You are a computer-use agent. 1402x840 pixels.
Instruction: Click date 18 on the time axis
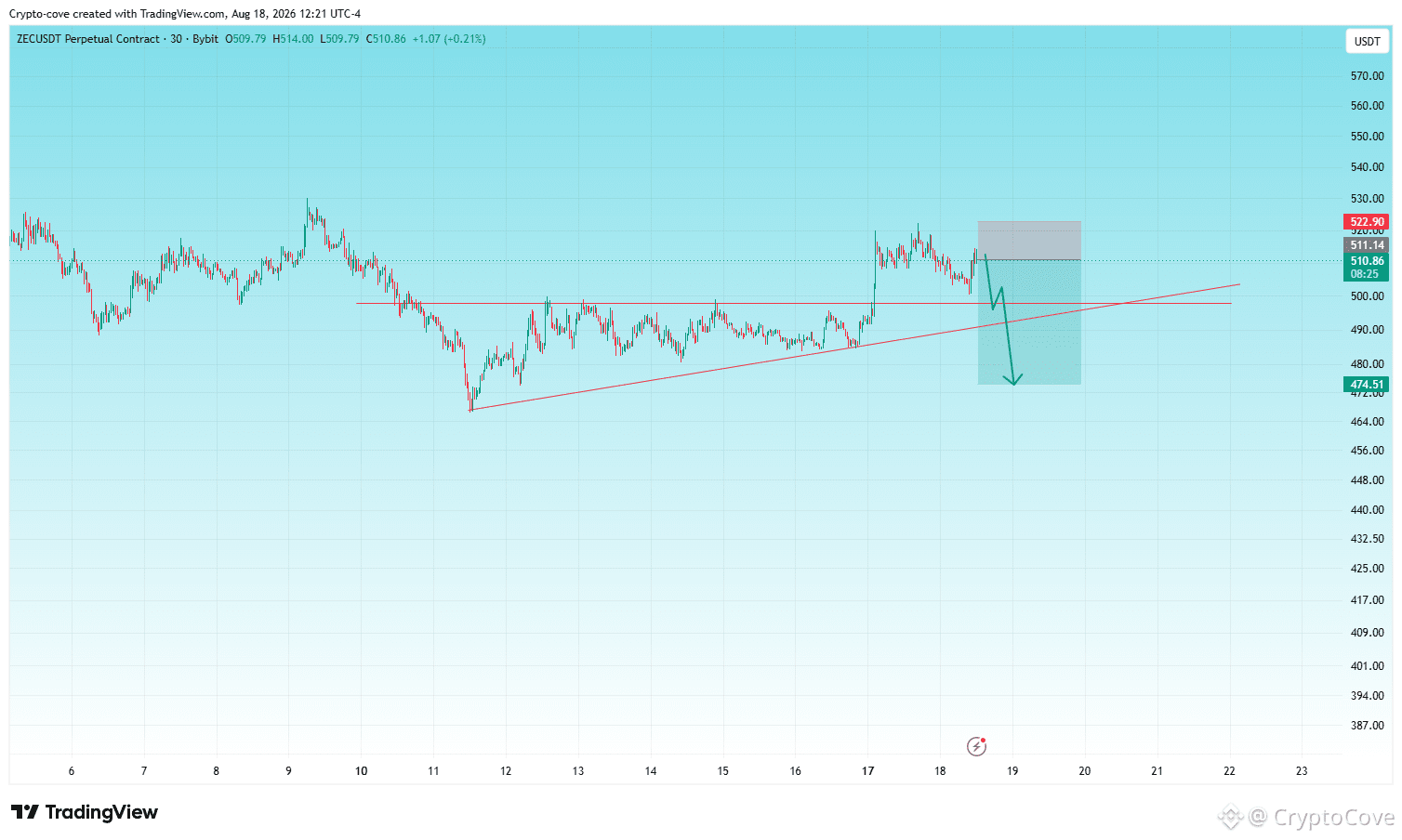point(940,771)
